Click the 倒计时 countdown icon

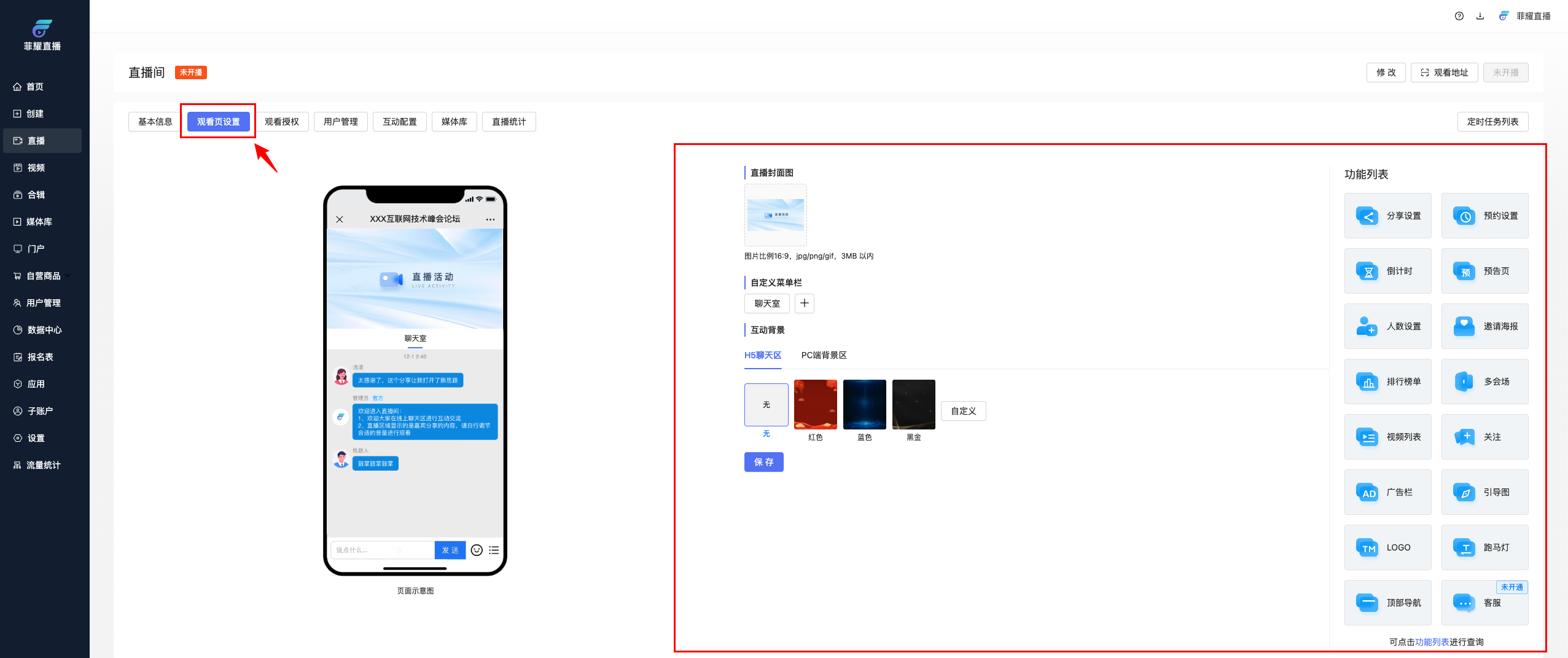pyautogui.click(x=1367, y=272)
